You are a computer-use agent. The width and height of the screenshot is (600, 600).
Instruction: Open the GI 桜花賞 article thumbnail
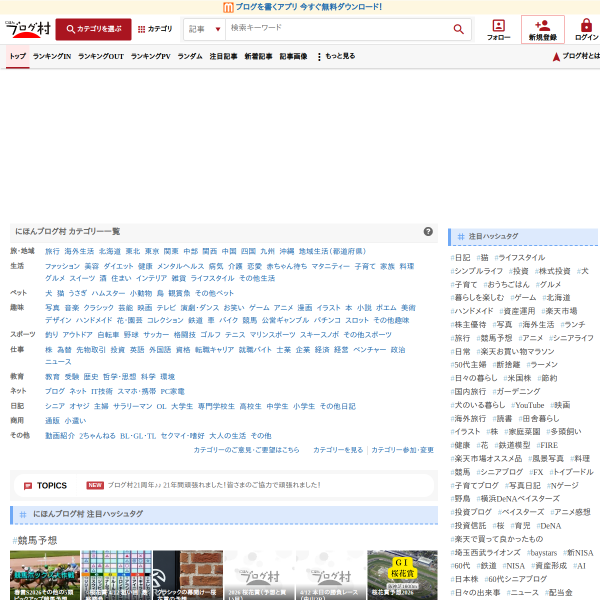(402, 575)
